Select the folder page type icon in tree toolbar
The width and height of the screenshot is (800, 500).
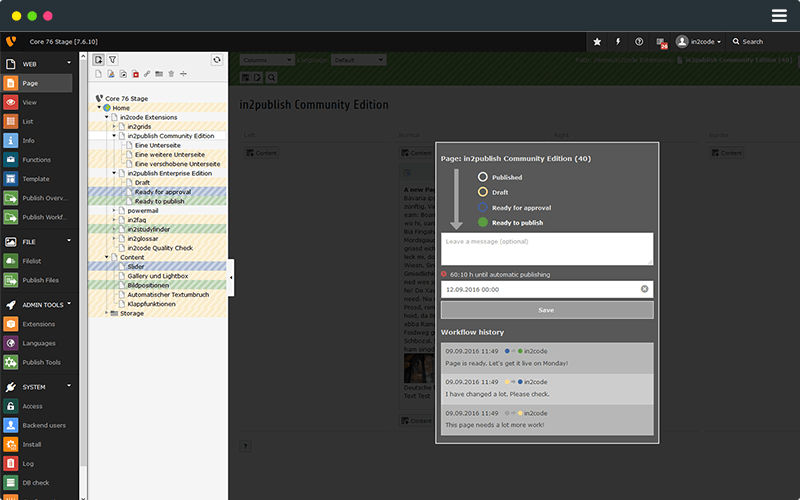point(159,74)
